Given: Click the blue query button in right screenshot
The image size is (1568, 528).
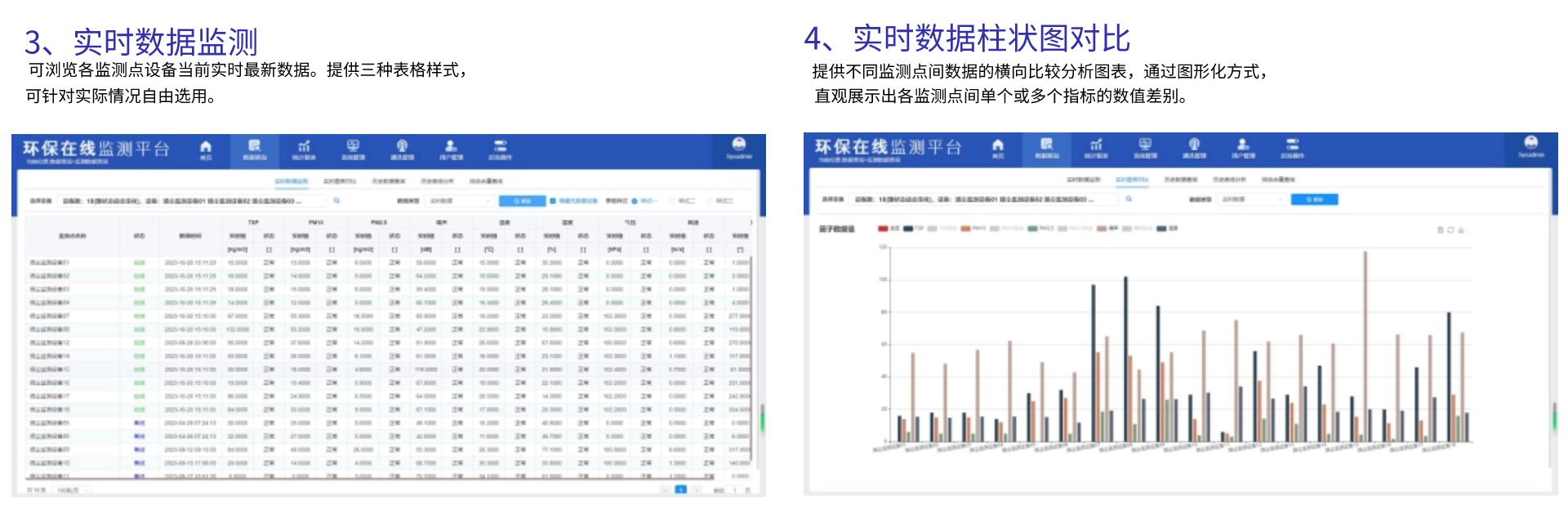Looking at the screenshot, I should tap(1314, 199).
